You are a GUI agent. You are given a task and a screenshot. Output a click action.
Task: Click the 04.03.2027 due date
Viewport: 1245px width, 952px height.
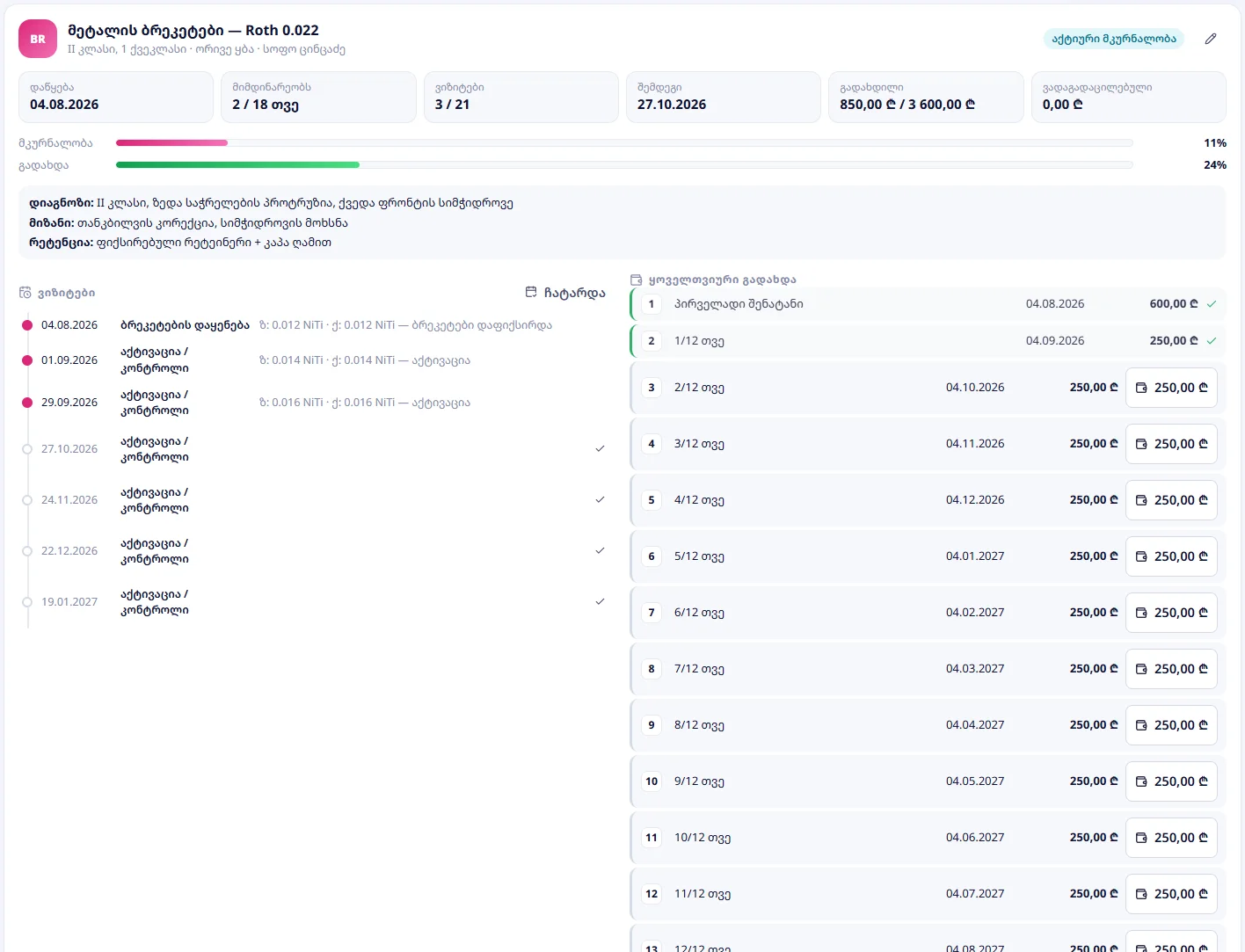(x=975, y=669)
